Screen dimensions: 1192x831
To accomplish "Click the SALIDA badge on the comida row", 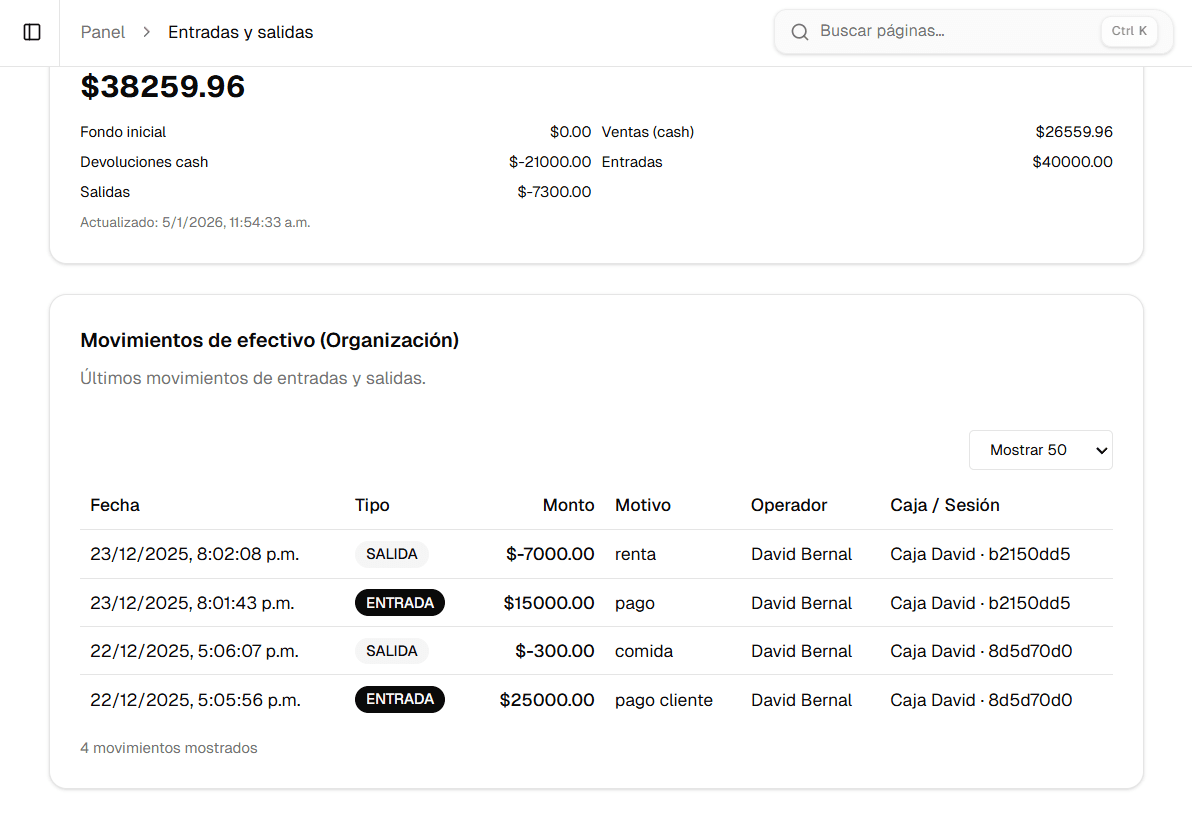I will click(392, 650).
